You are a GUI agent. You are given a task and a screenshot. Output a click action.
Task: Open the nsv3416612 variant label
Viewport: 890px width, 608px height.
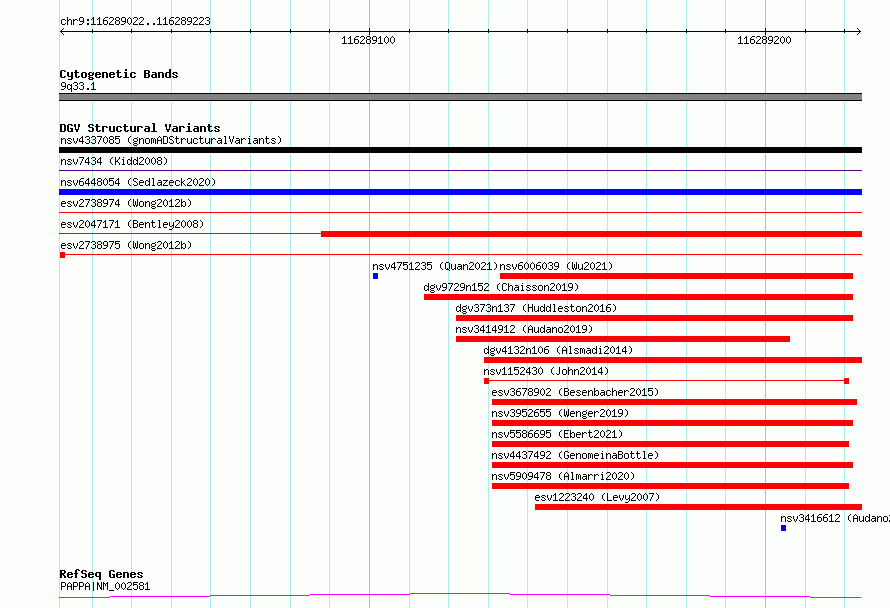[x=835, y=518]
